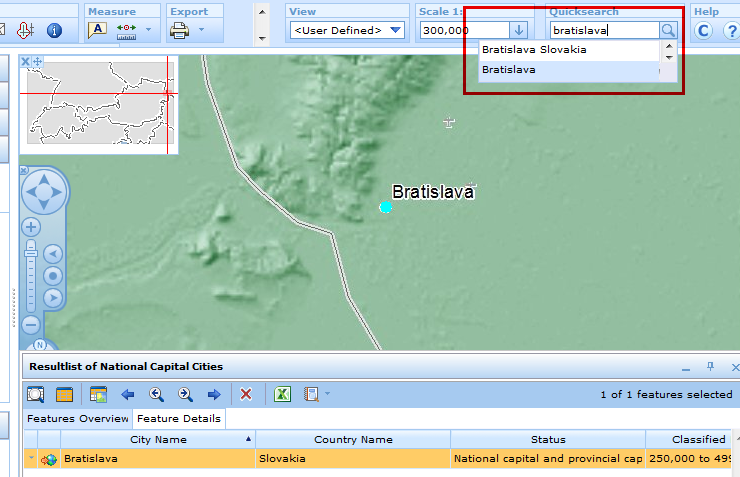Click the red X remove icon in resultlist
Viewport: 740px width, 477px height.
click(x=246, y=394)
